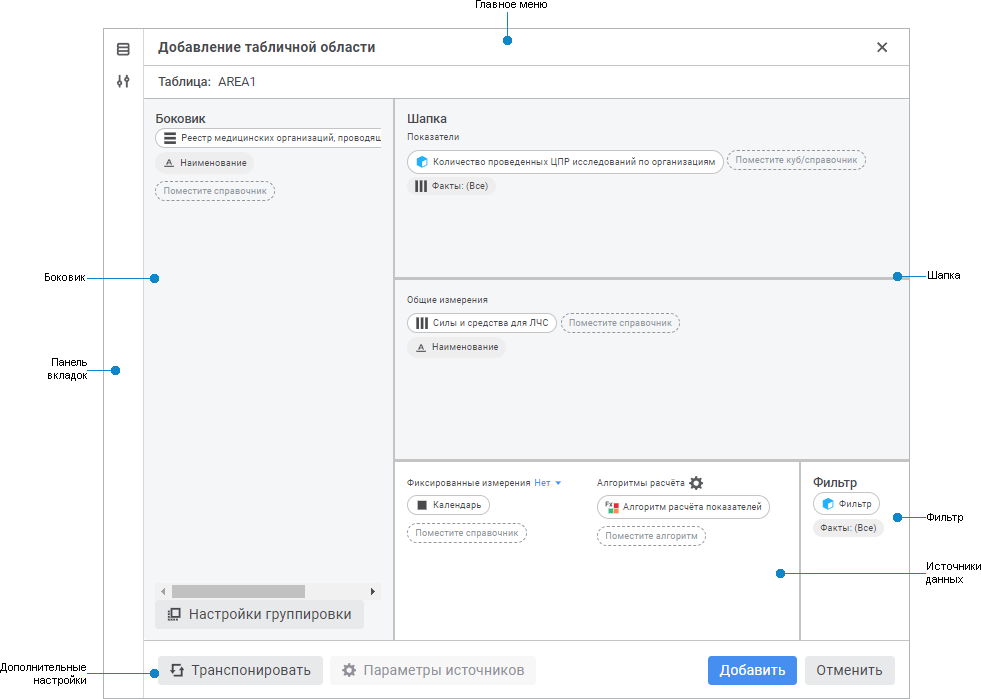Image resolution: width=981 pixels, height=699 pixels.
Task: Open Настройки группировки settings
Action: tap(259, 614)
